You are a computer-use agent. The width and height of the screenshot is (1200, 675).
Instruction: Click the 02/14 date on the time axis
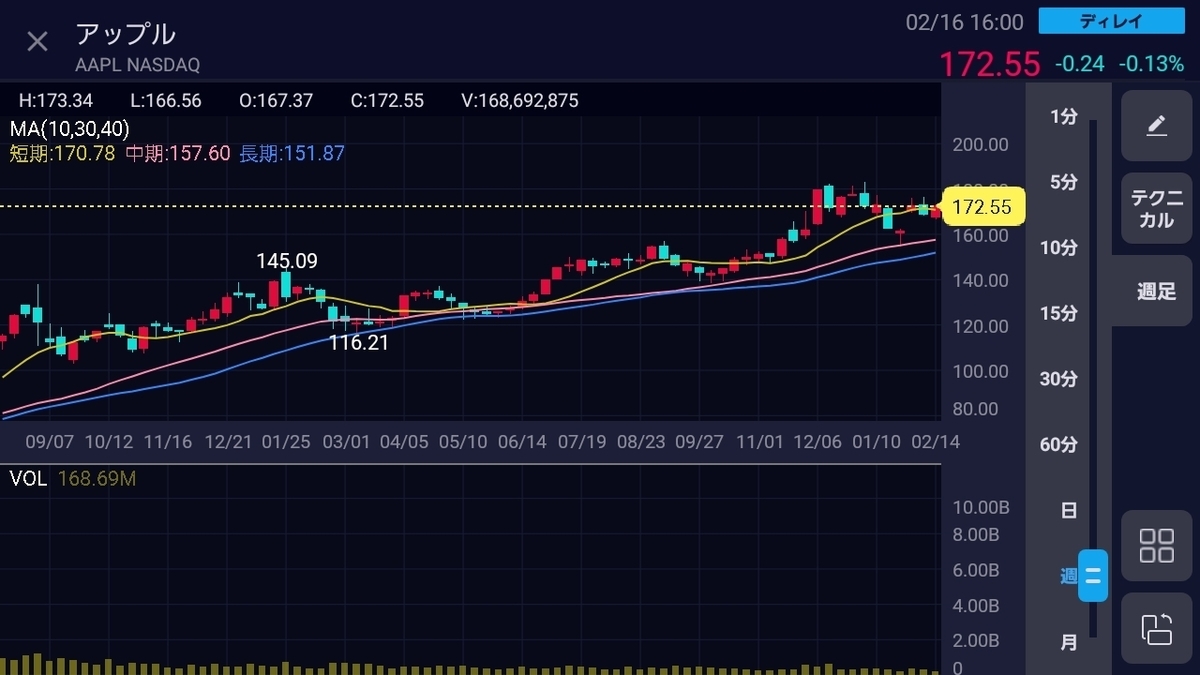[x=935, y=442]
